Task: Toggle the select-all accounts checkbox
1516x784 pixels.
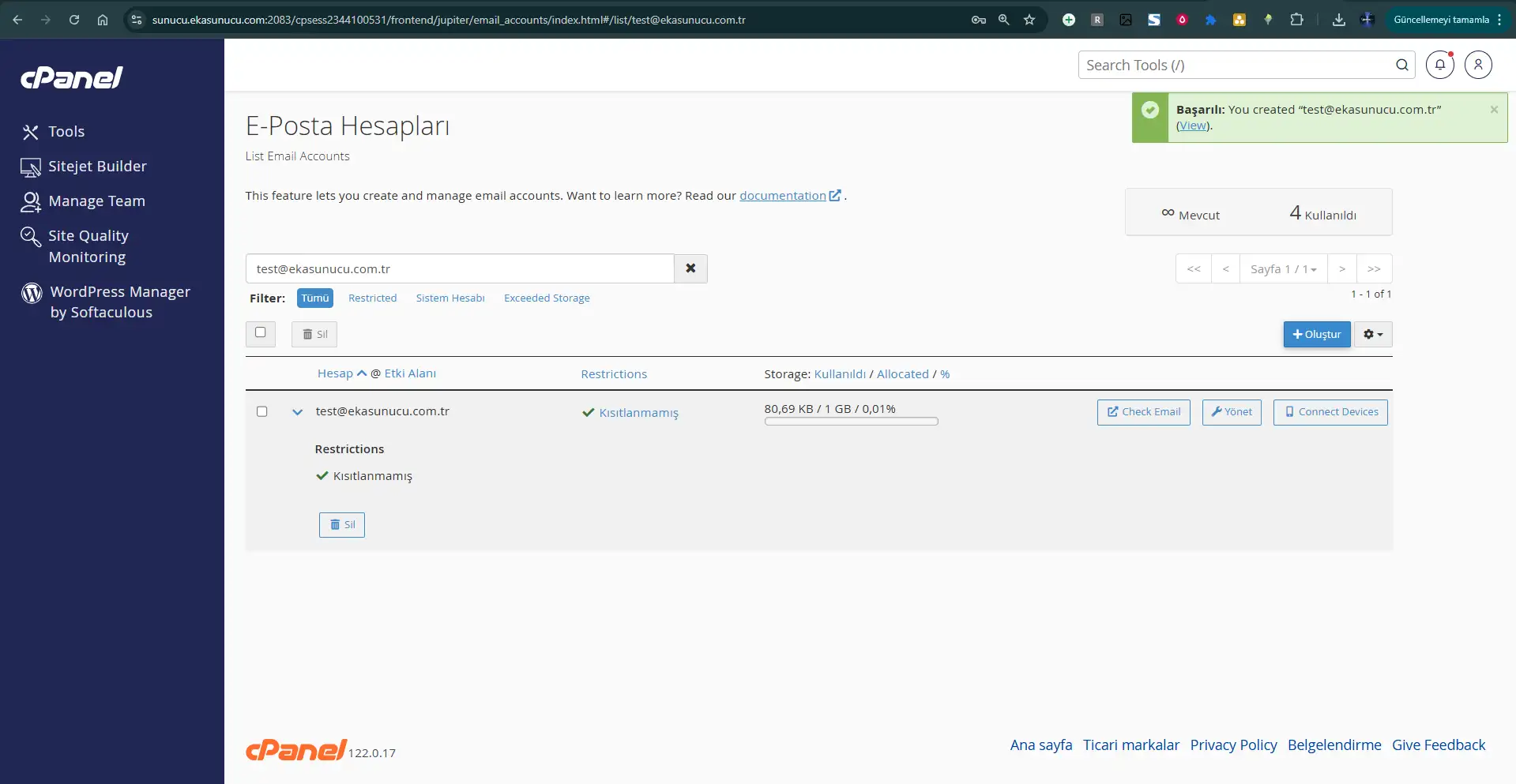Action: click(261, 332)
